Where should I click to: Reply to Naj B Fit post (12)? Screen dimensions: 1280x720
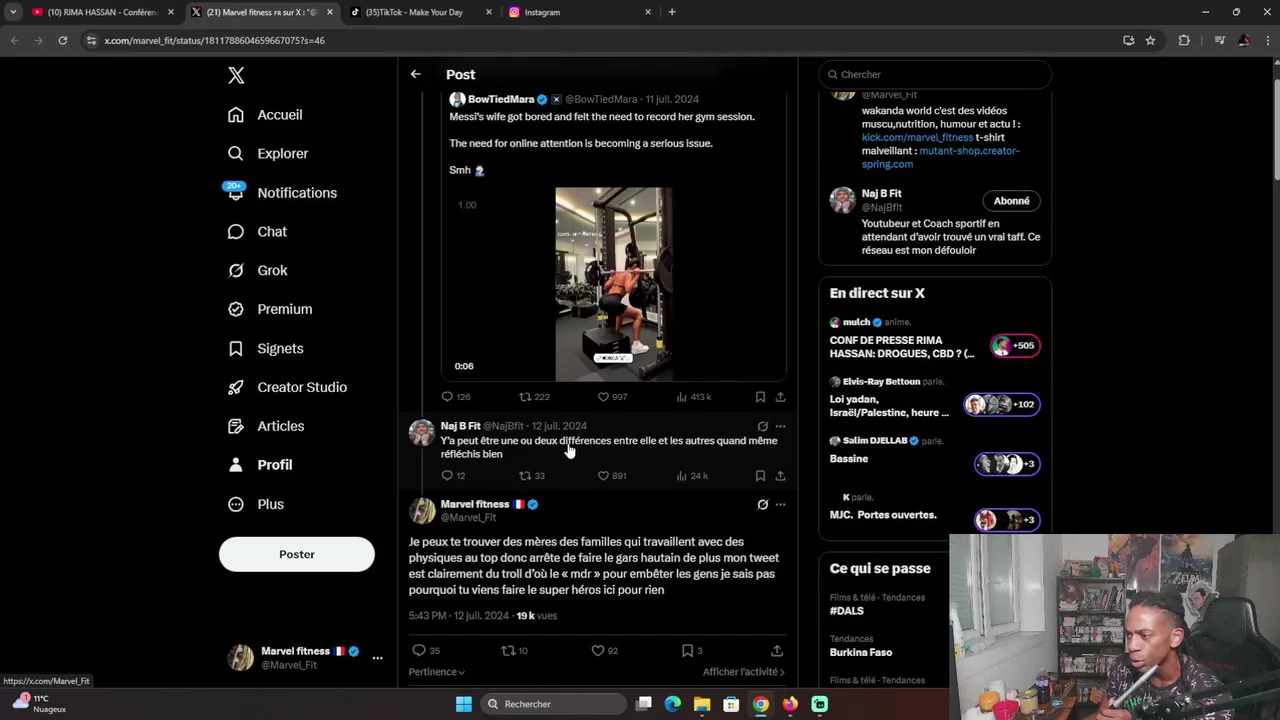point(448,476)
